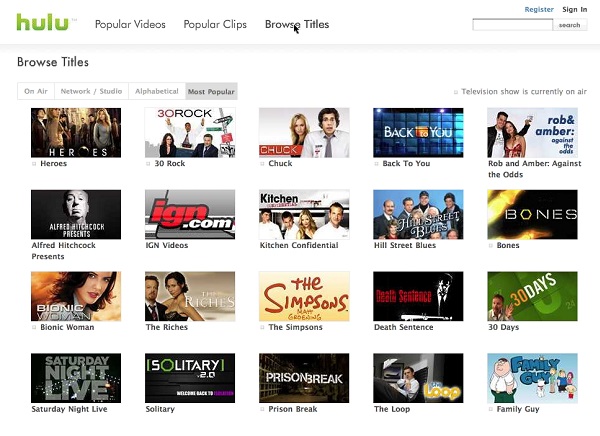Screen dimensions: 600x436
Task: Click the IGN Videos title link
Action: pyautogui.click(x=167, y=245)
